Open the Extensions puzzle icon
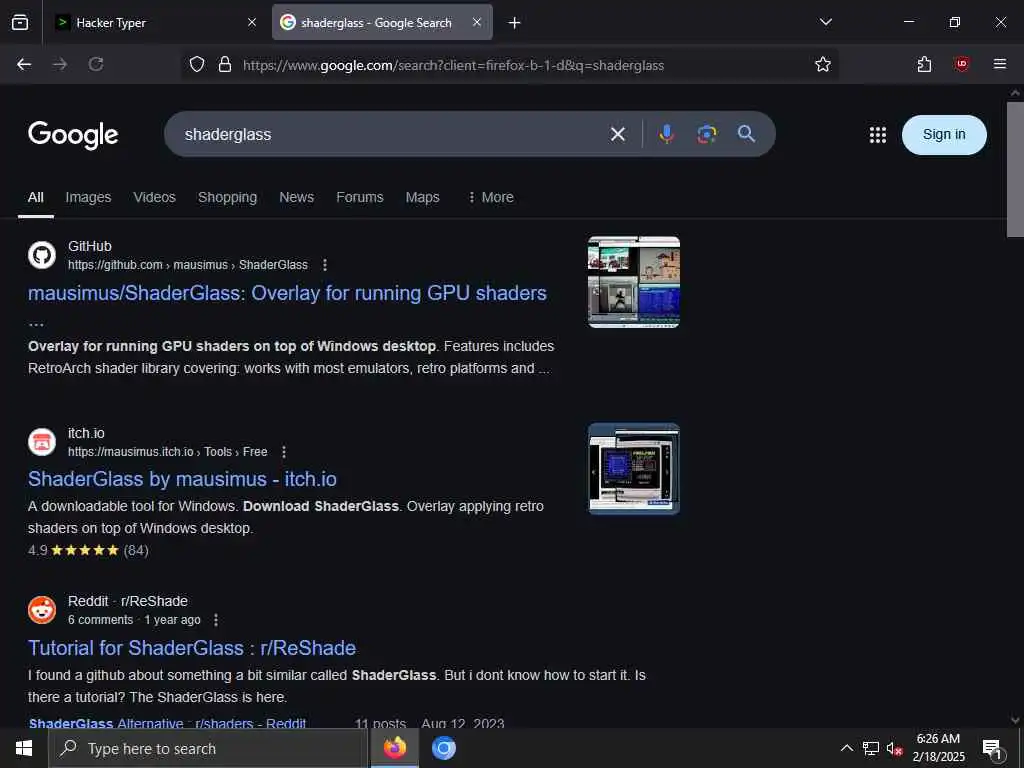 tap(924, 64)
